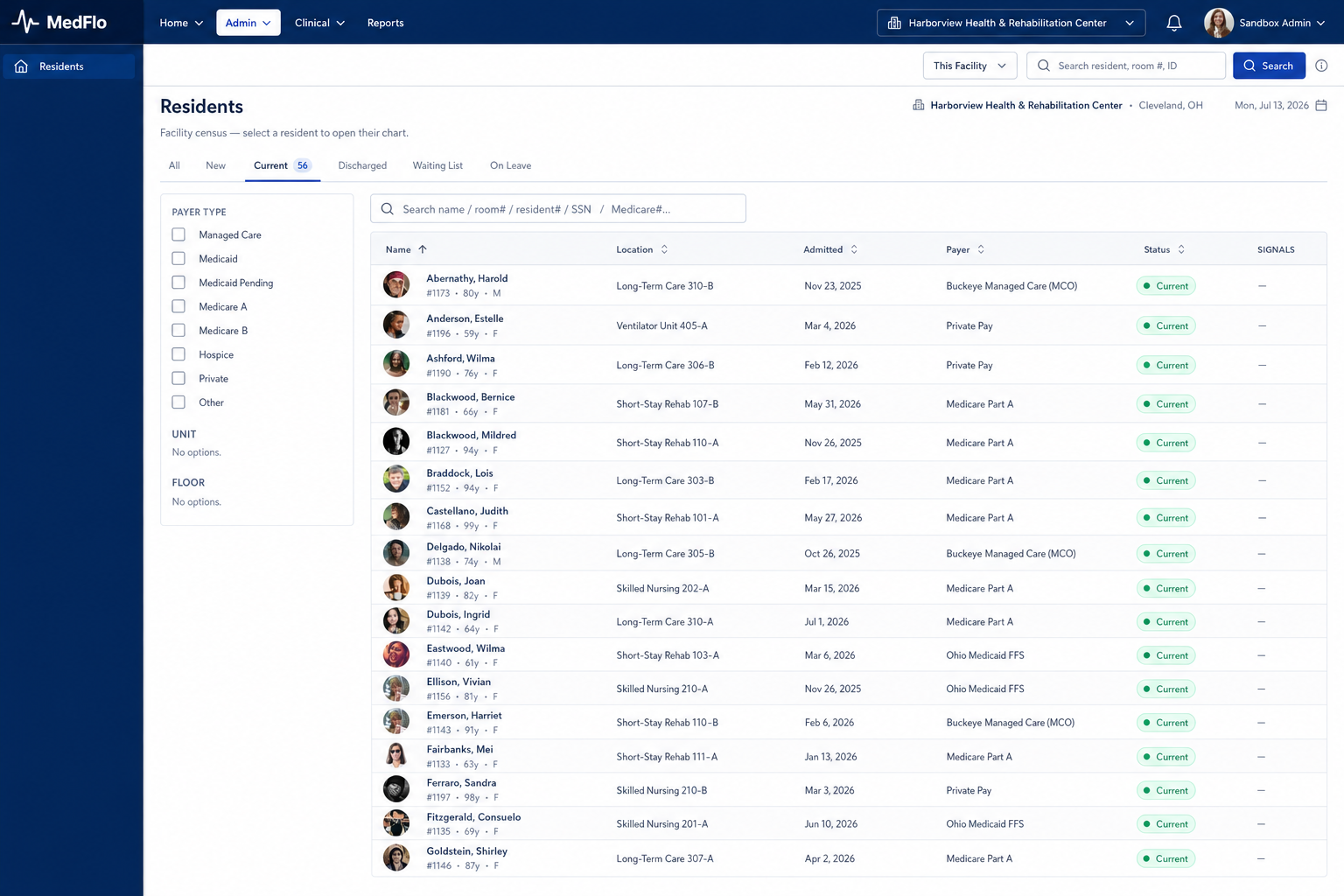Click the Sandbox Admin profile avatar

pyautogui.click(x=1219, y=23)
